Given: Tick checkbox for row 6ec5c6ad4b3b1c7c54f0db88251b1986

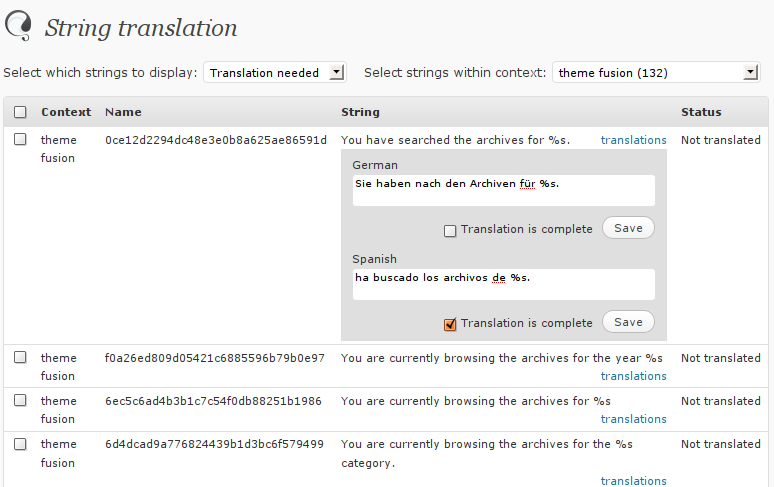Looking at the screenshot, I should [x=20, y=401].
